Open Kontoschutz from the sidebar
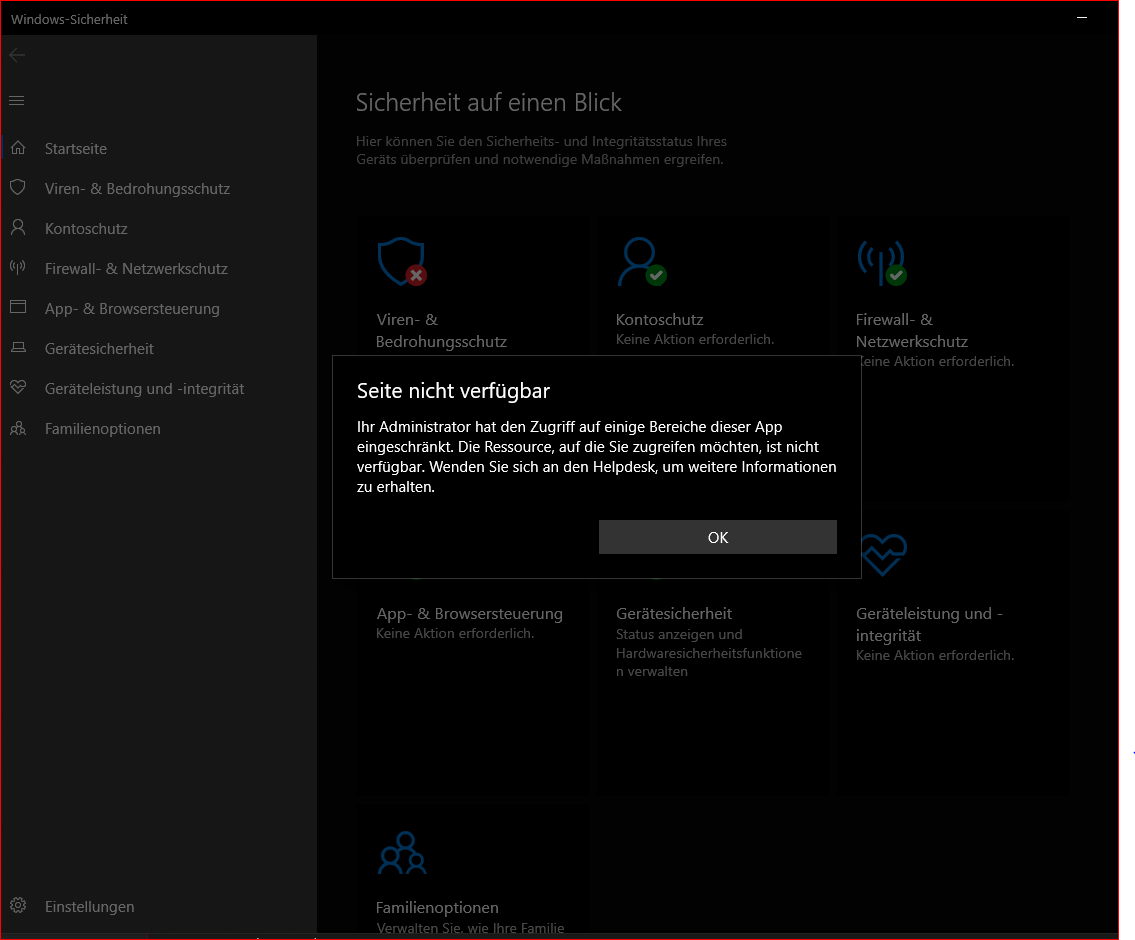This screenshot has height=940, width=1135. click(86, 229)
